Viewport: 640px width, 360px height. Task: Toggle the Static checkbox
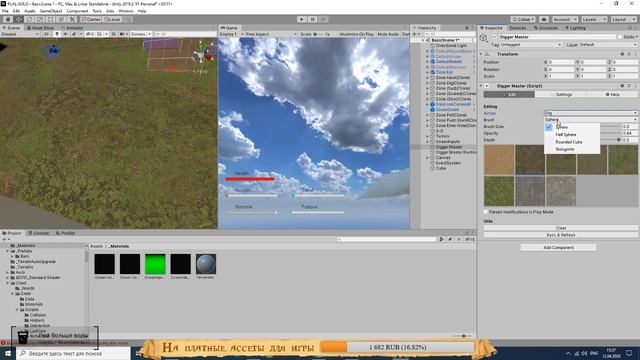[620, 37]
